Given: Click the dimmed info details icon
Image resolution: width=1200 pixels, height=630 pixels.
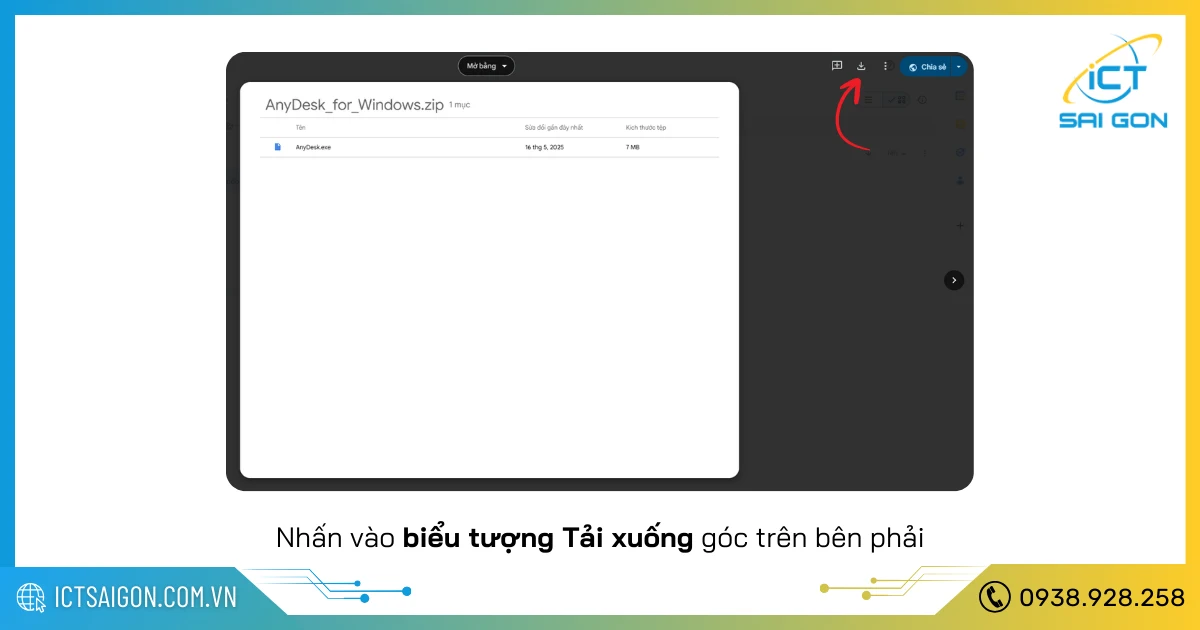Looking at the screenshot, I should point(922,100).
